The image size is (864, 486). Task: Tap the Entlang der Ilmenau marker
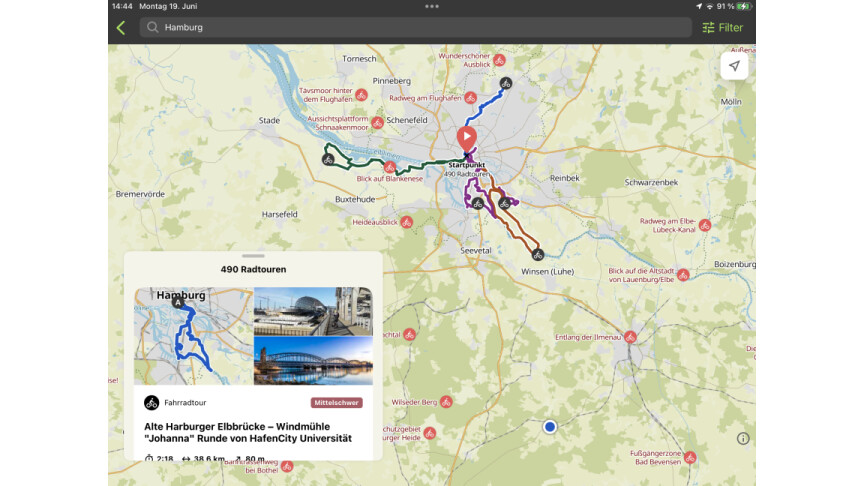coord(630,337)
